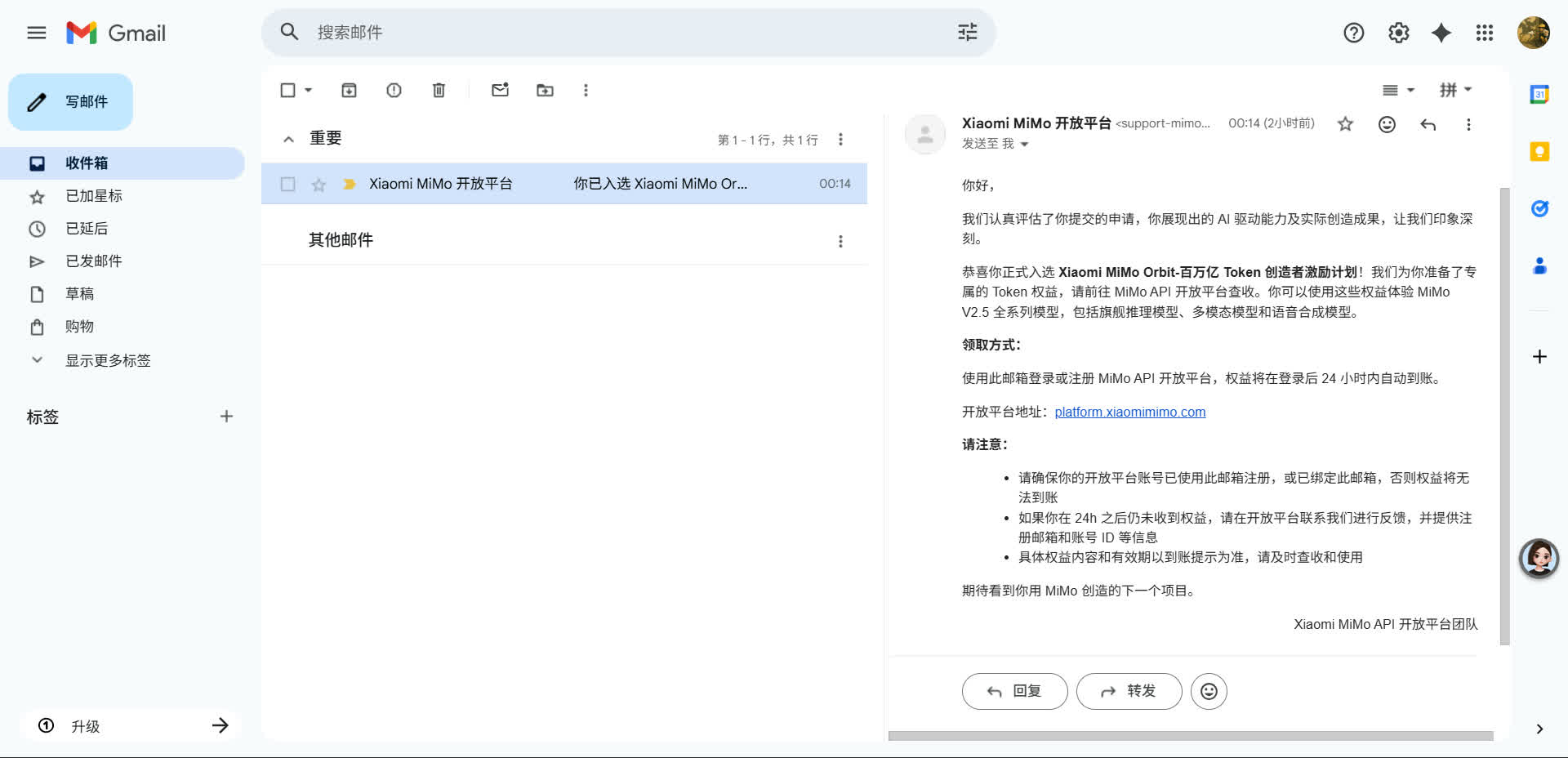Screen dimensions: 1568x758
Task: Delete mail with trash icon
Action: [439, 90]
